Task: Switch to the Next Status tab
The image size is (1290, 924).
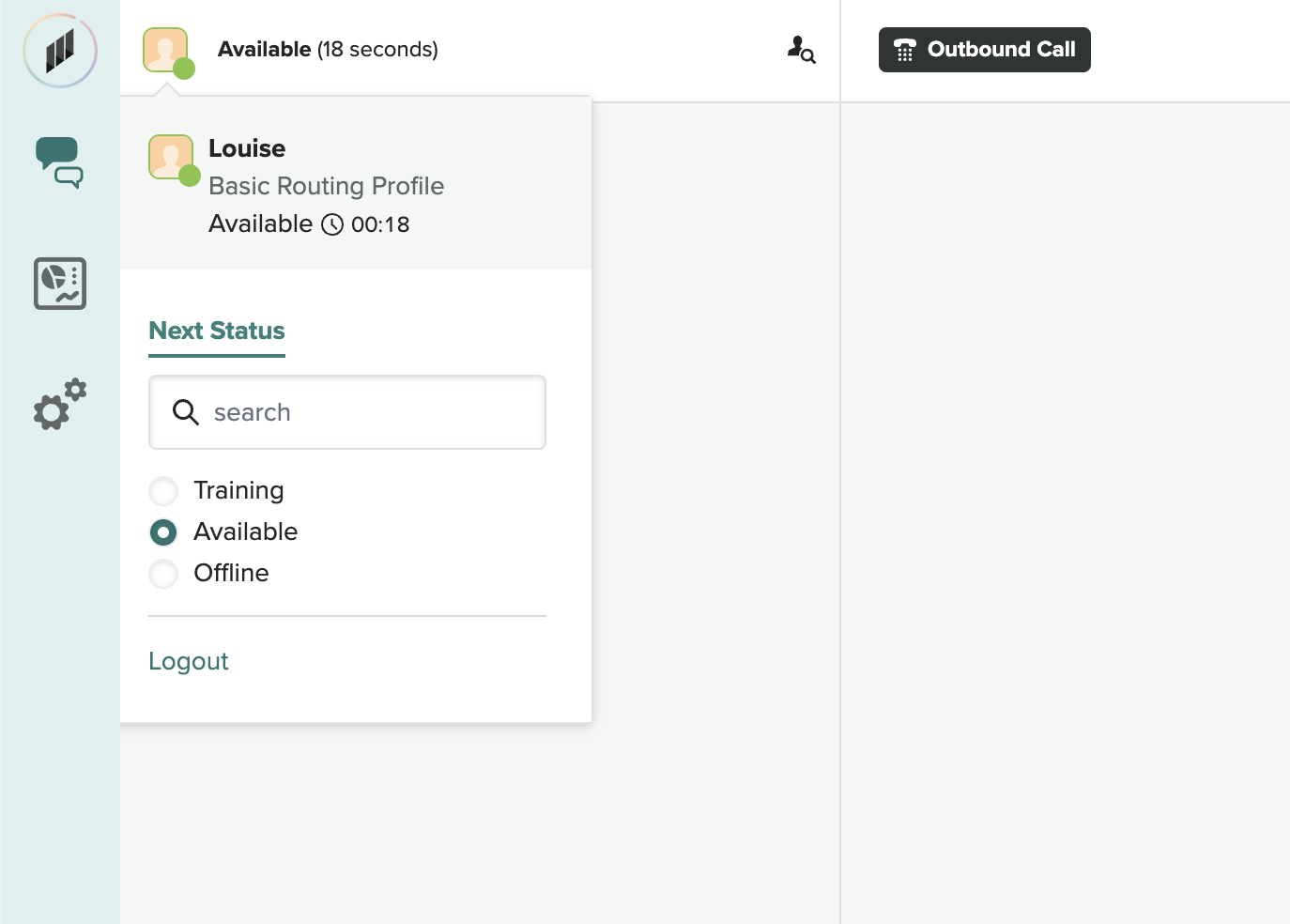Action: pyautogui.click(x=217, y=331)
